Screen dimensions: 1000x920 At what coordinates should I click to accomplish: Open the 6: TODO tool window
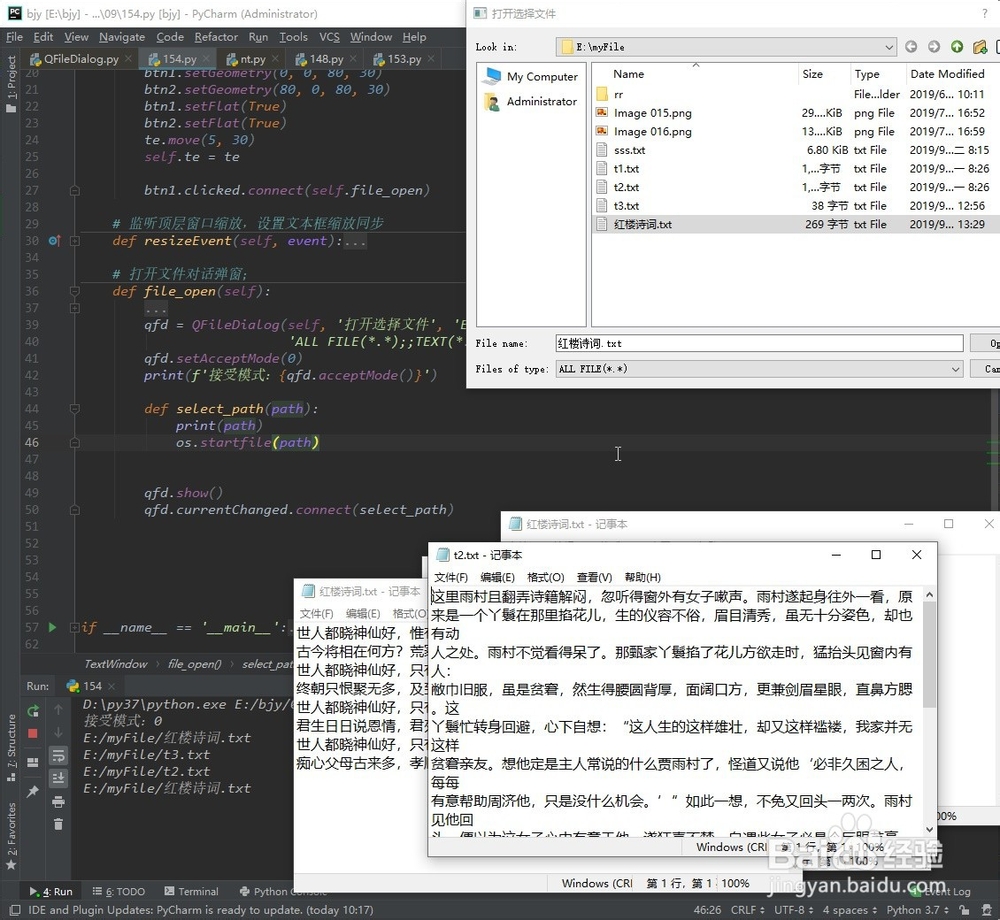(119, 891)
